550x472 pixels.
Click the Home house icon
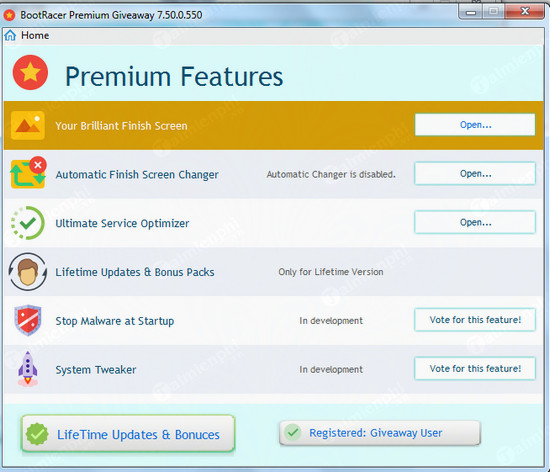pos(10,35)
